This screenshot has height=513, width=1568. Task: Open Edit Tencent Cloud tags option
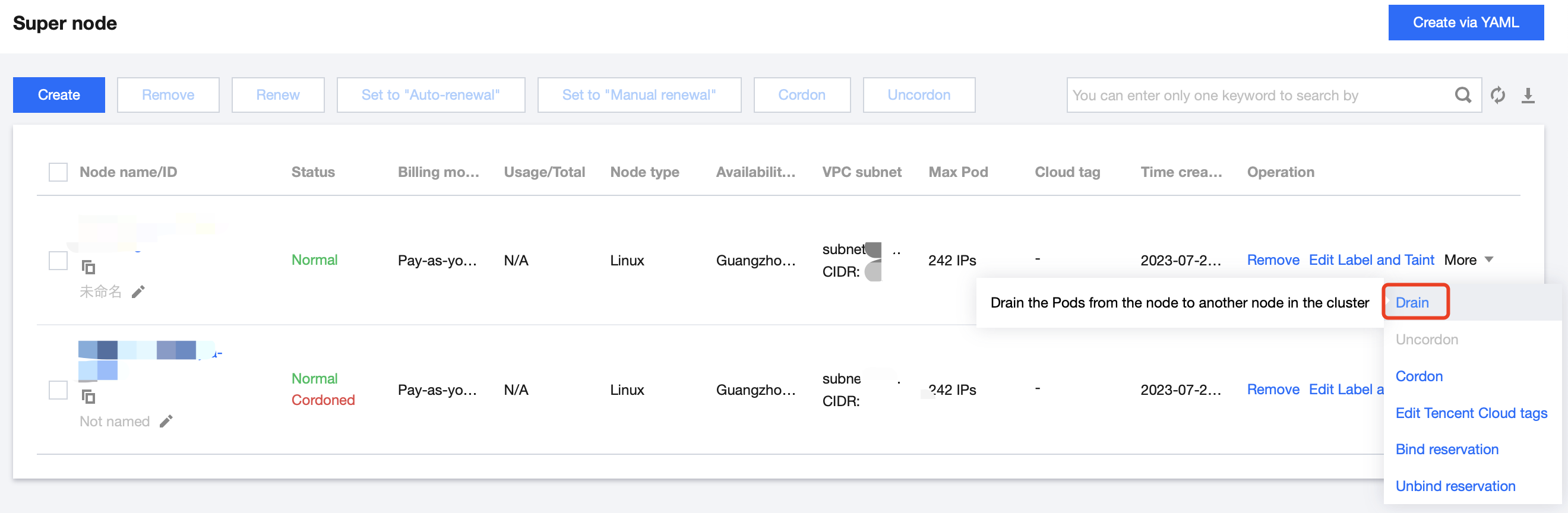pyautogui.click(x=1471, y=413)
